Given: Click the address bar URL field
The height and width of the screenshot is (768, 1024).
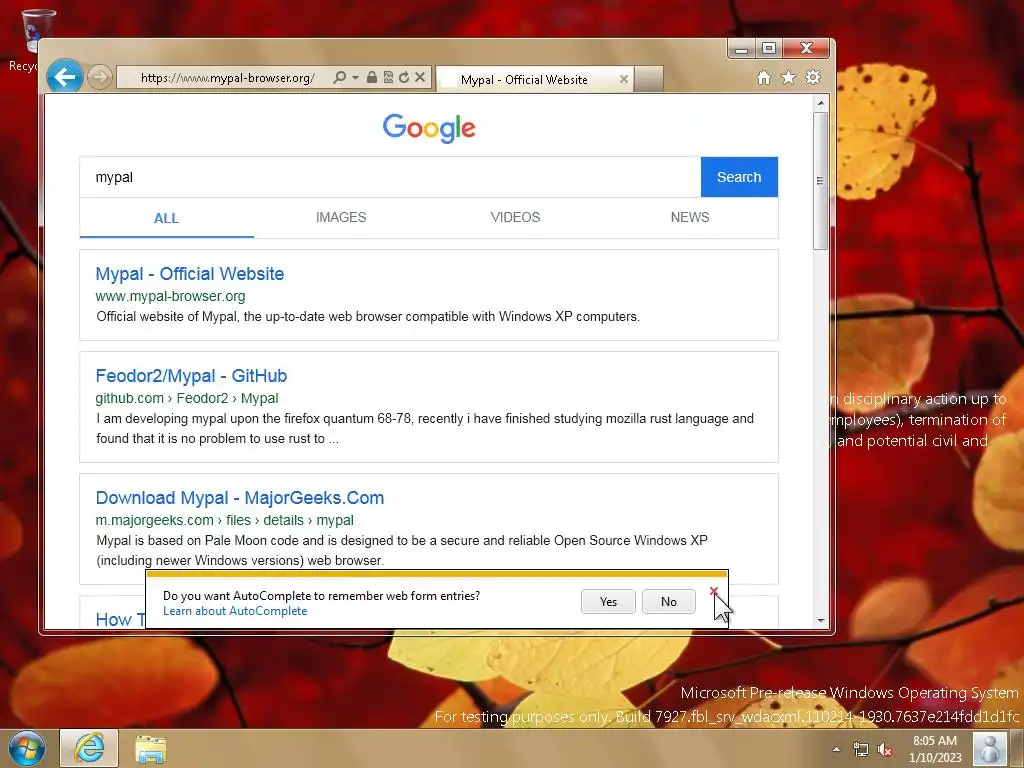Looking at the screenshot, I should pos(225,78).
